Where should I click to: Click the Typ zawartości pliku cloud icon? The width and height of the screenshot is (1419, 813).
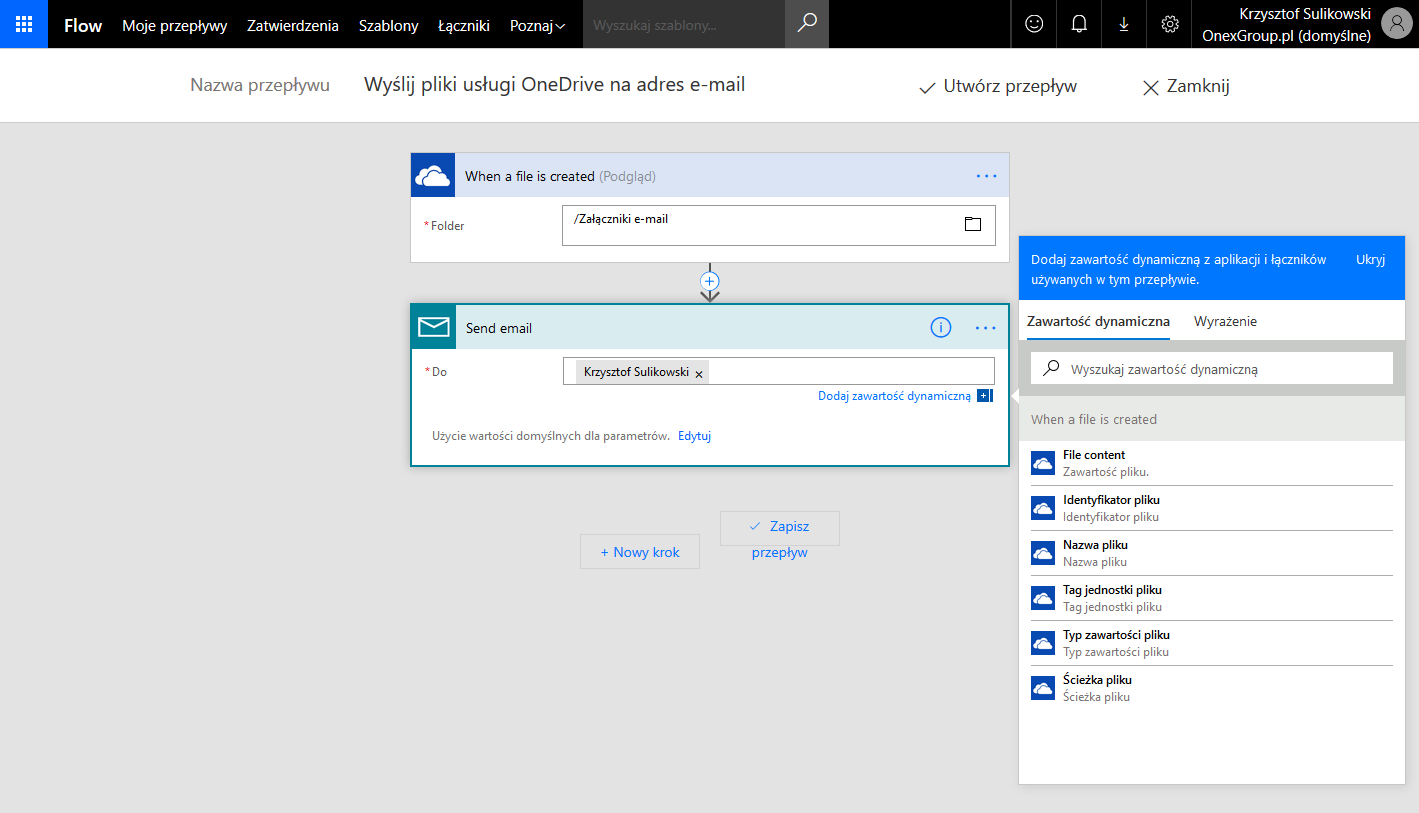coord(1043,643)
